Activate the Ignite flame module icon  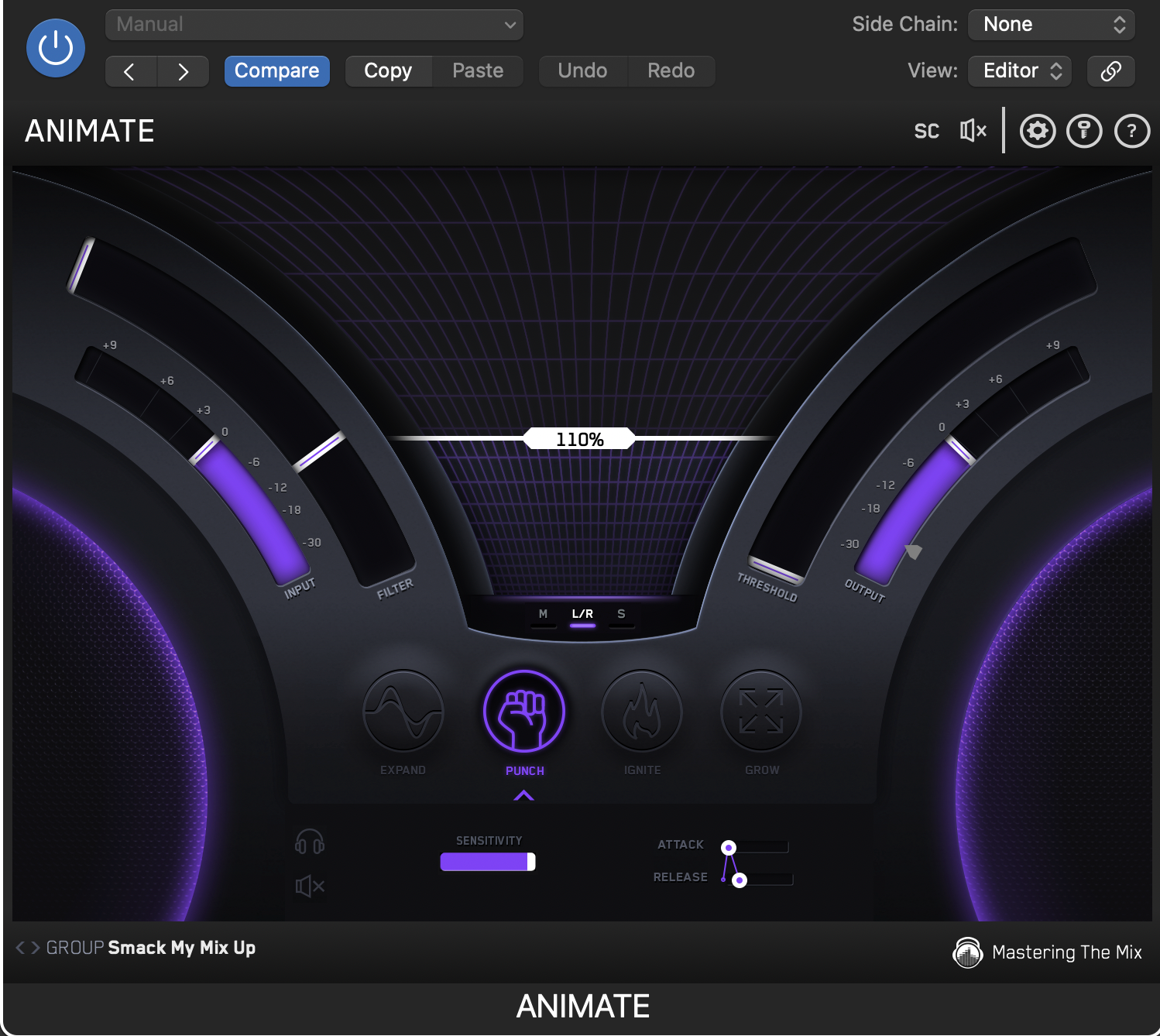click(642, 711)
